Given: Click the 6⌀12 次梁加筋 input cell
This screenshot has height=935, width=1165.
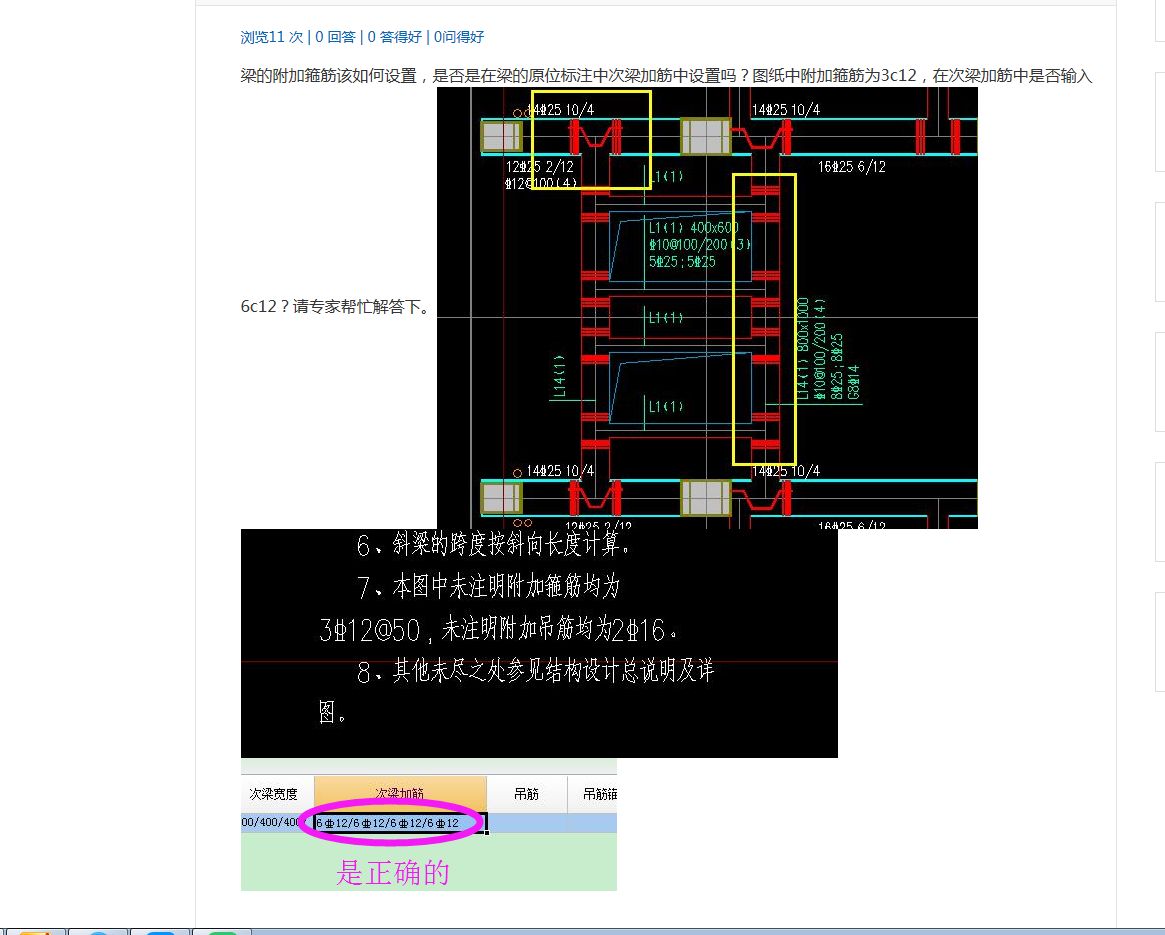Looking at the screenshot, I should tap(399, 823).
